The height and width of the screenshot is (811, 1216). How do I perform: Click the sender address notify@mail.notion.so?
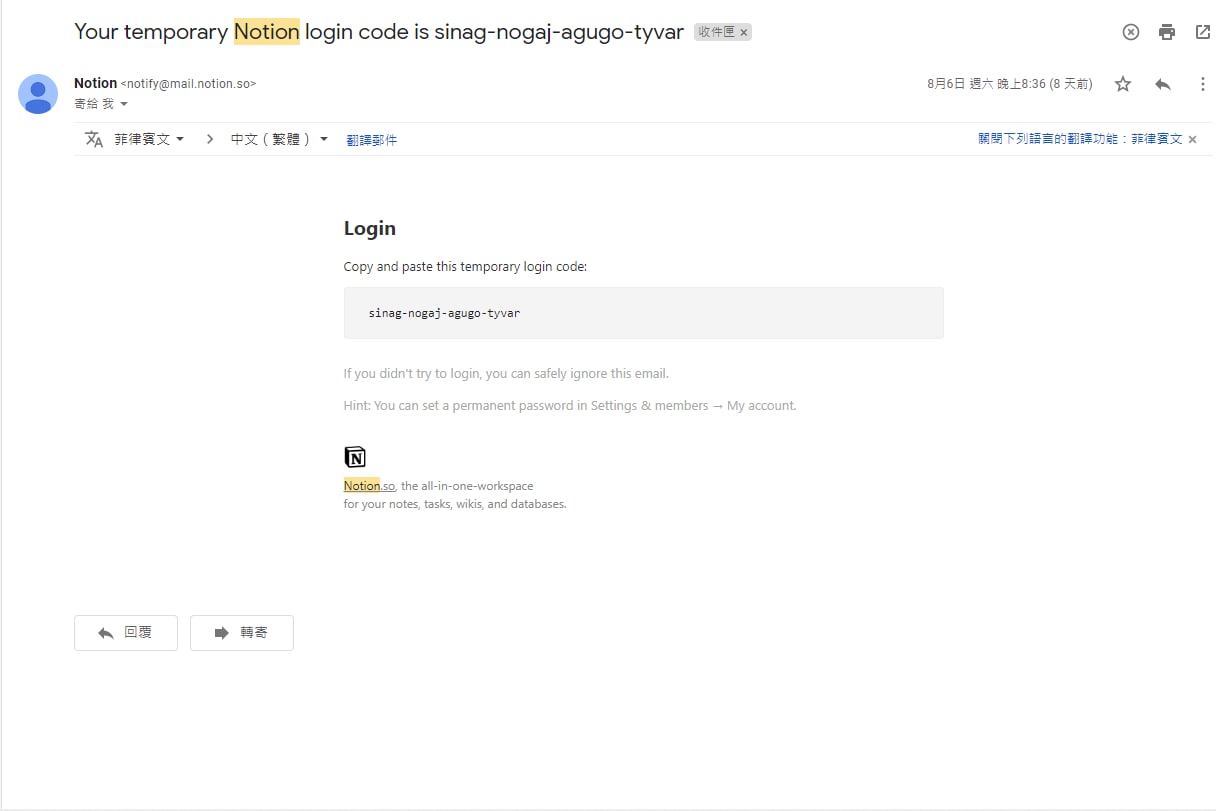[188, 84]
